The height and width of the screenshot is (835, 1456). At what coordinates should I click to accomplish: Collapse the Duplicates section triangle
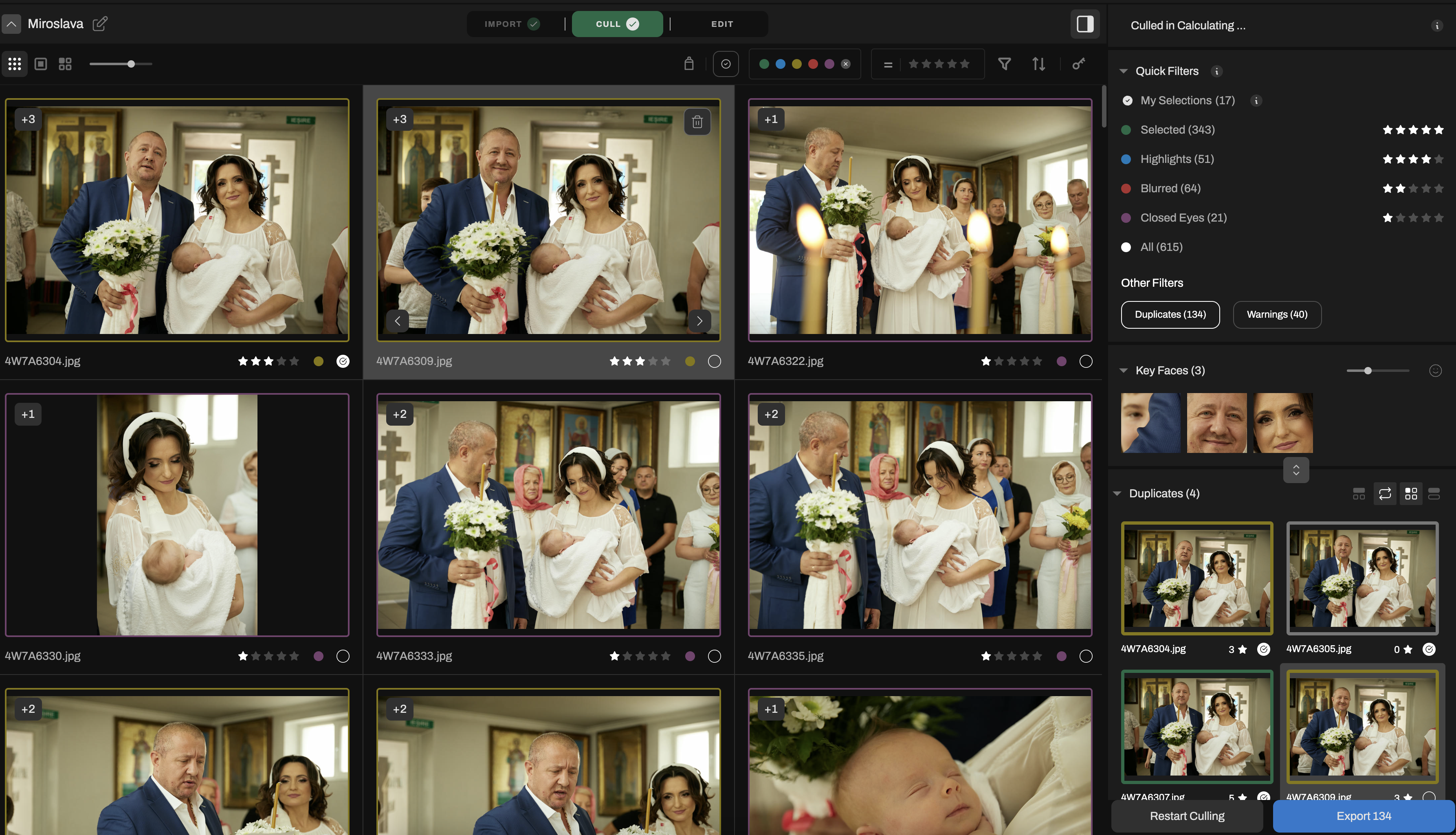pyautogui.click(x=1117, y=493)
